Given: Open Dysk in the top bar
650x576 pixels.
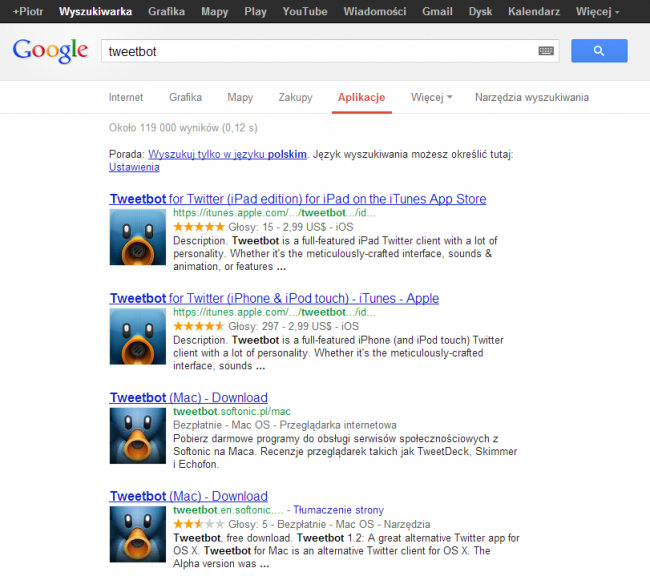Looking at the screenshot, I should (480, 12).
